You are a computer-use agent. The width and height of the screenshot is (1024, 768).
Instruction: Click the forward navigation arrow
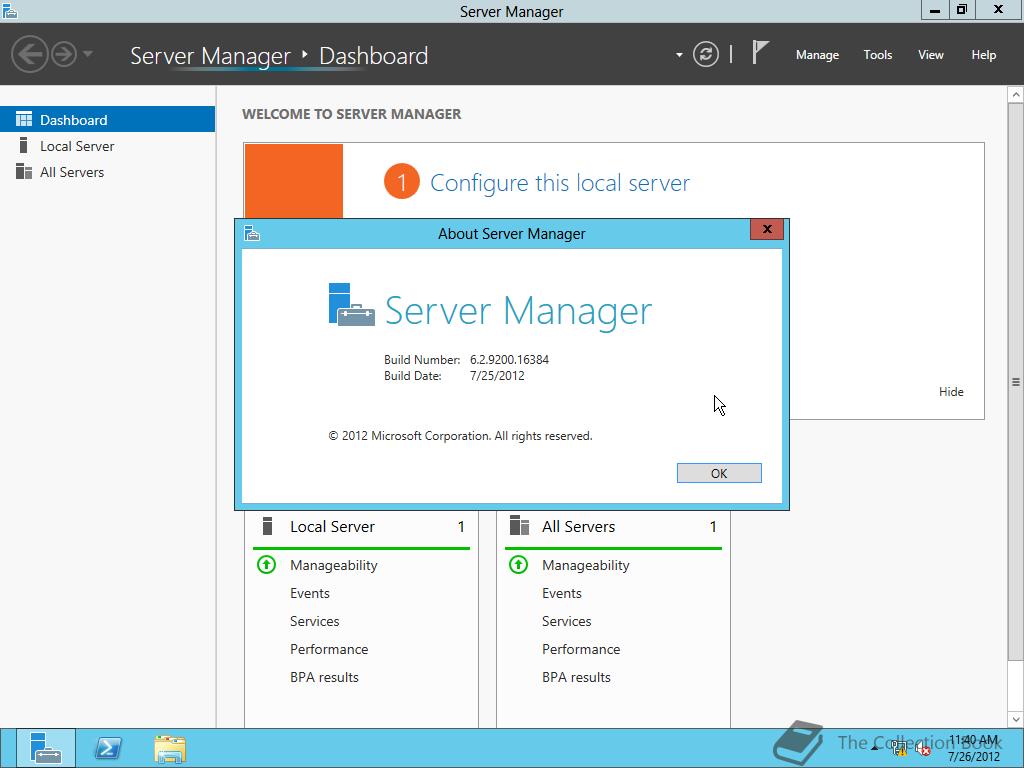(x=64, y=54)
